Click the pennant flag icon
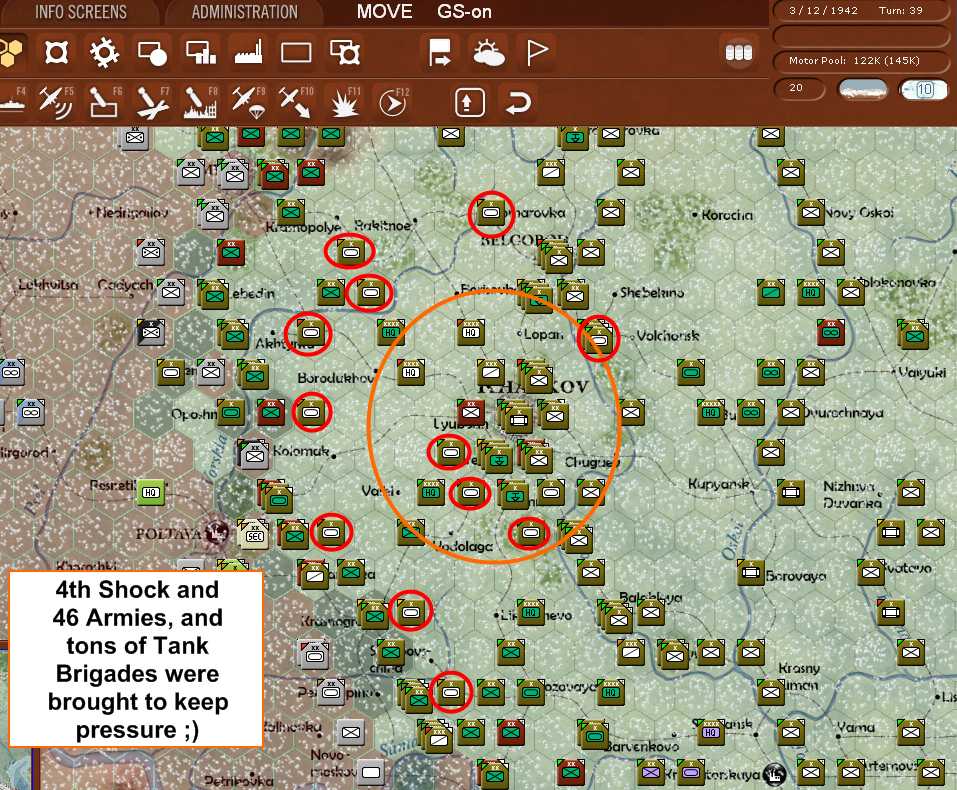Image resolution: width=957 pixels, height=790 pixels. click(536, 53)
